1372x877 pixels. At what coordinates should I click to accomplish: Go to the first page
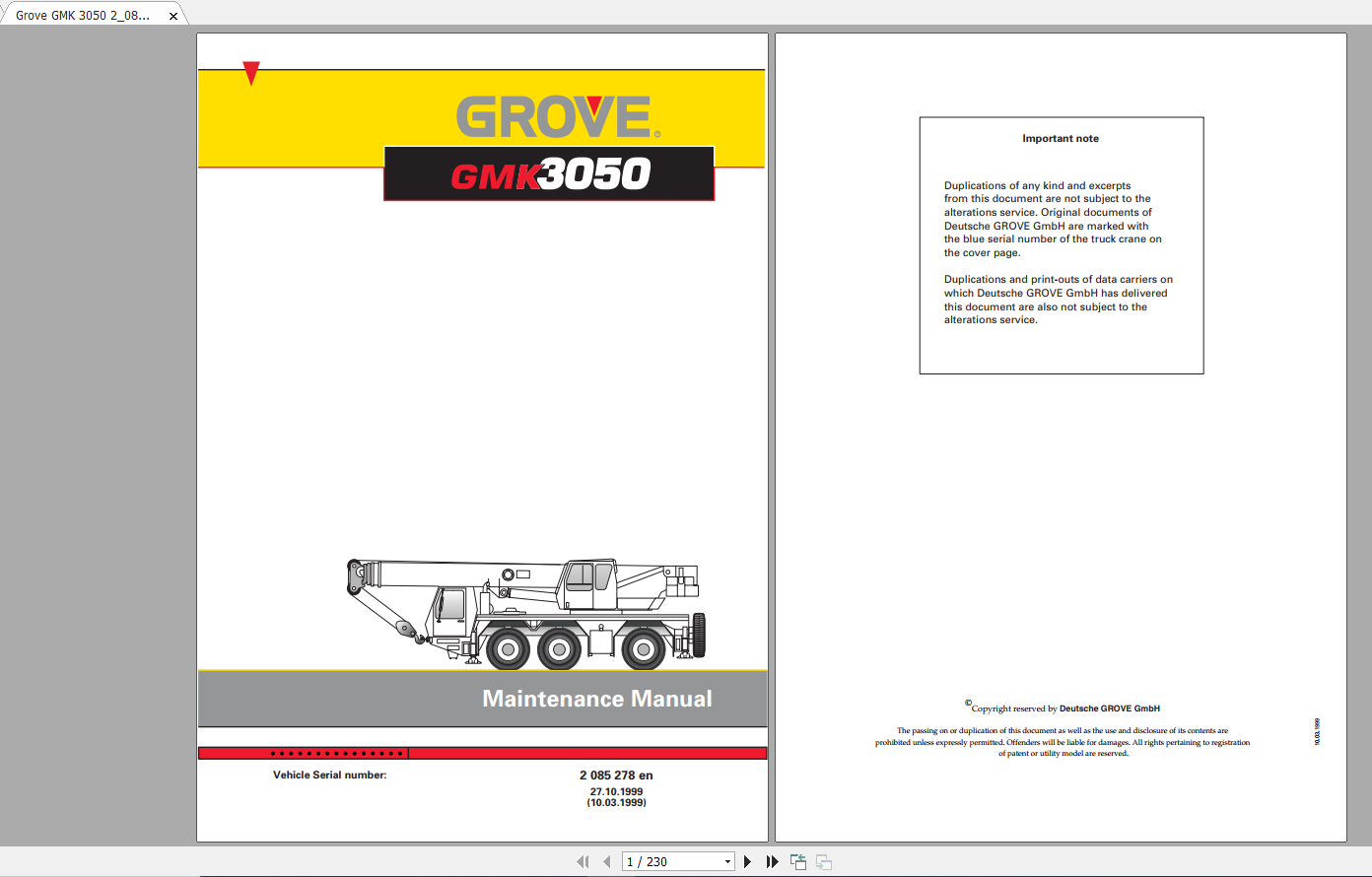(583, 861)
